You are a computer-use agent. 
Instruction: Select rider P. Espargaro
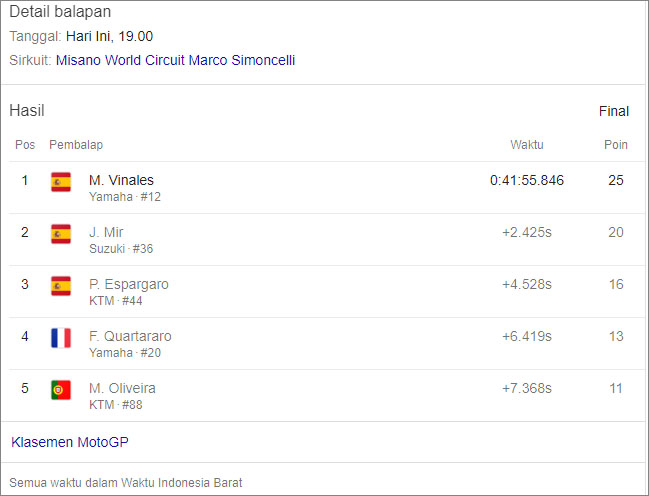click(x=129, y=284)
